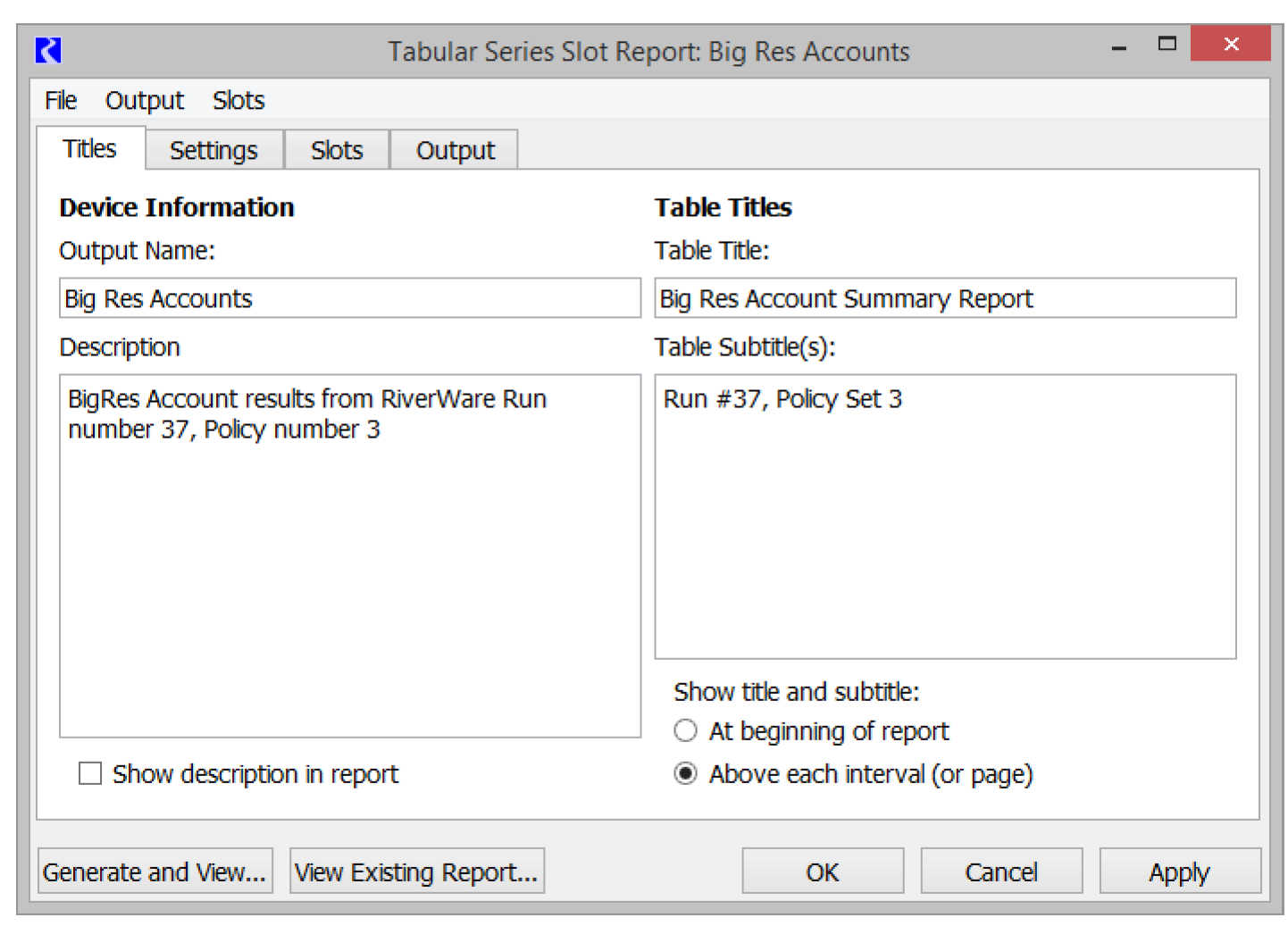This screenshot has height=926, width=1288.
Task: Click Generate and View button
Action: tap(155, 872)
